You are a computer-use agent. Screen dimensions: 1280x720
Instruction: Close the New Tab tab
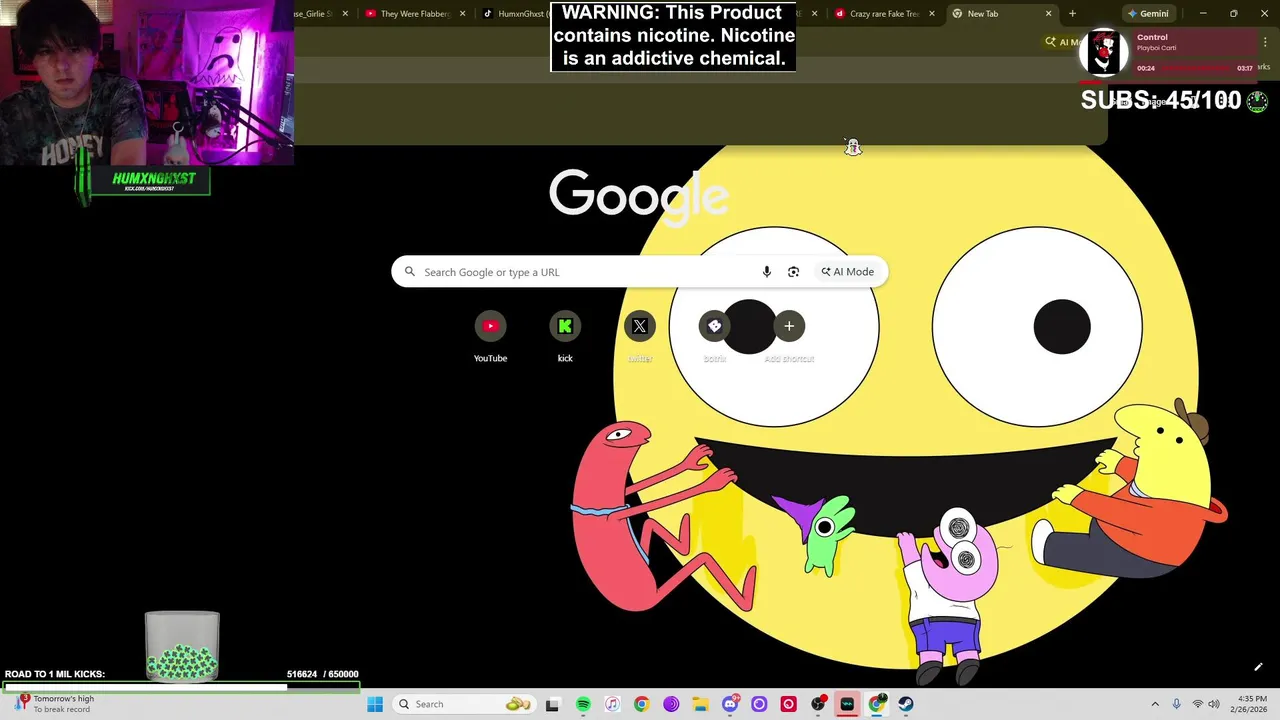click(x=1048, y=14)
